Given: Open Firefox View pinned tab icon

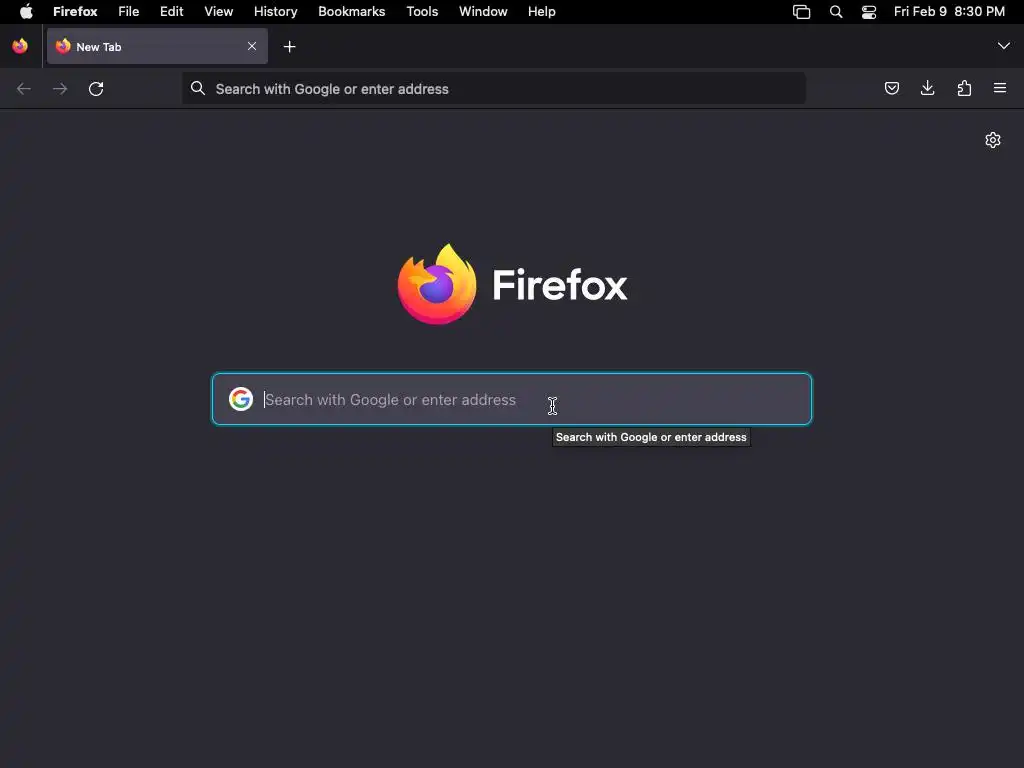Looking at the screenshot, I should pos(20,46).
